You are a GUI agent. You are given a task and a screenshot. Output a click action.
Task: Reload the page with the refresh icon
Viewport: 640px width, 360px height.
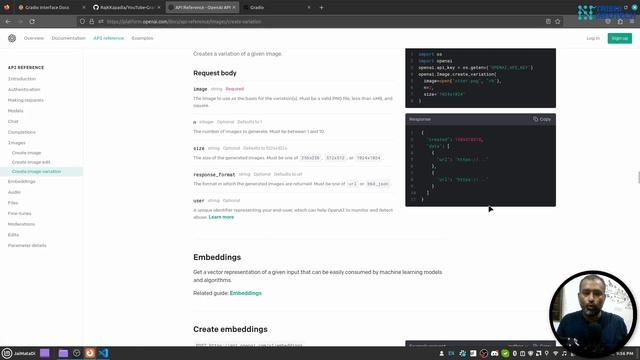[x=32, y=21]
